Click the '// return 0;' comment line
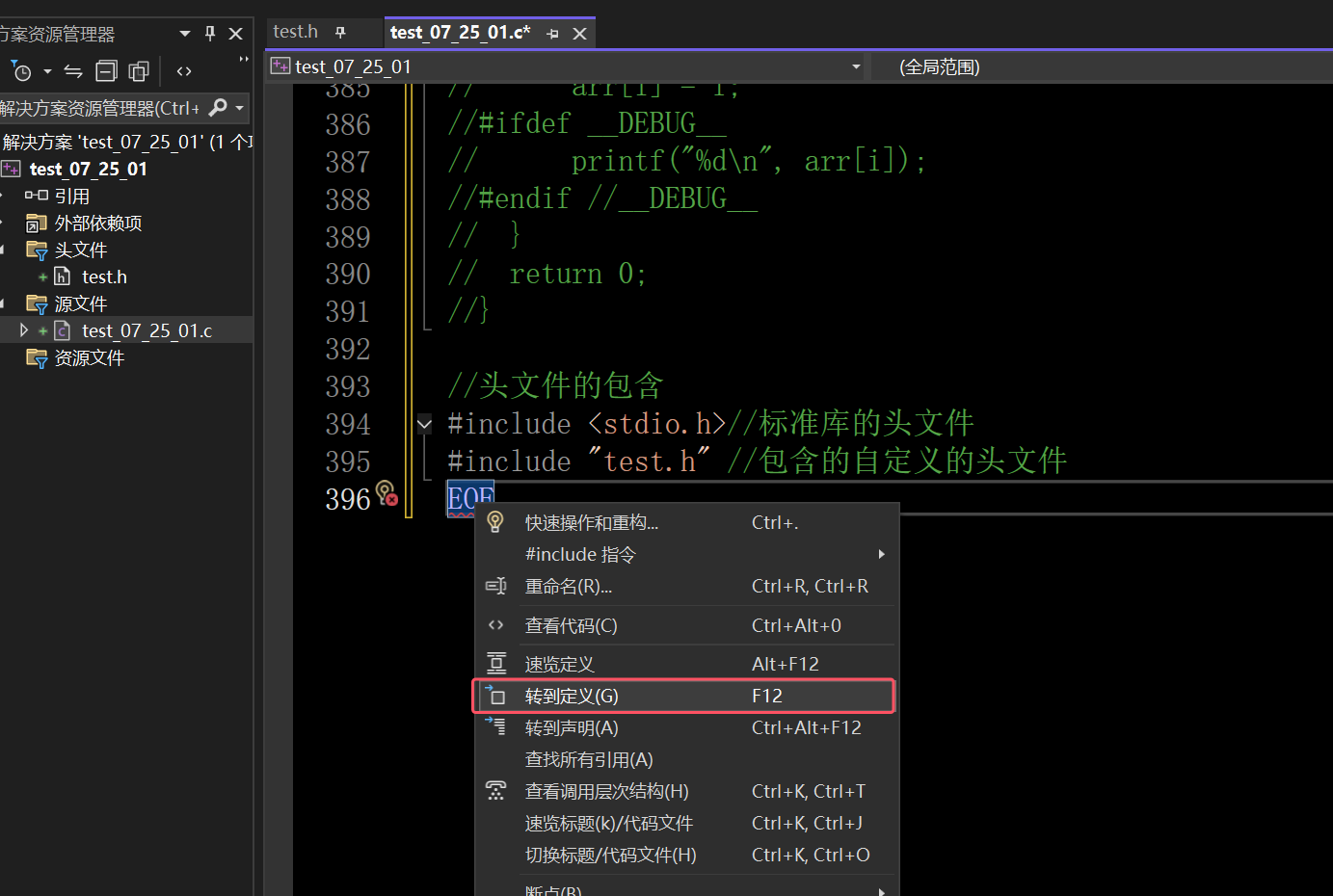 tap(547, 274)
